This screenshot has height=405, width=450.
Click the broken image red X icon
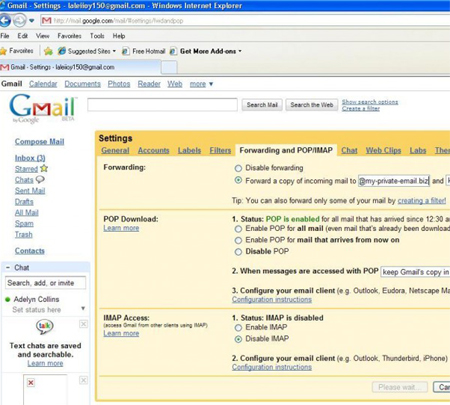[31, 382]
